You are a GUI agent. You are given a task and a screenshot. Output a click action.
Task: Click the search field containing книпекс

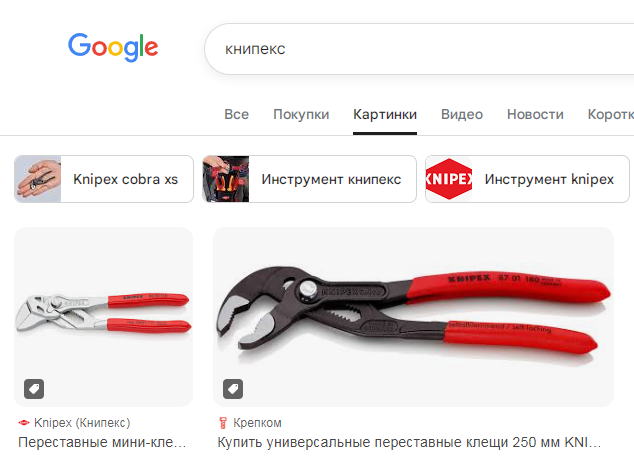[419, 49]
